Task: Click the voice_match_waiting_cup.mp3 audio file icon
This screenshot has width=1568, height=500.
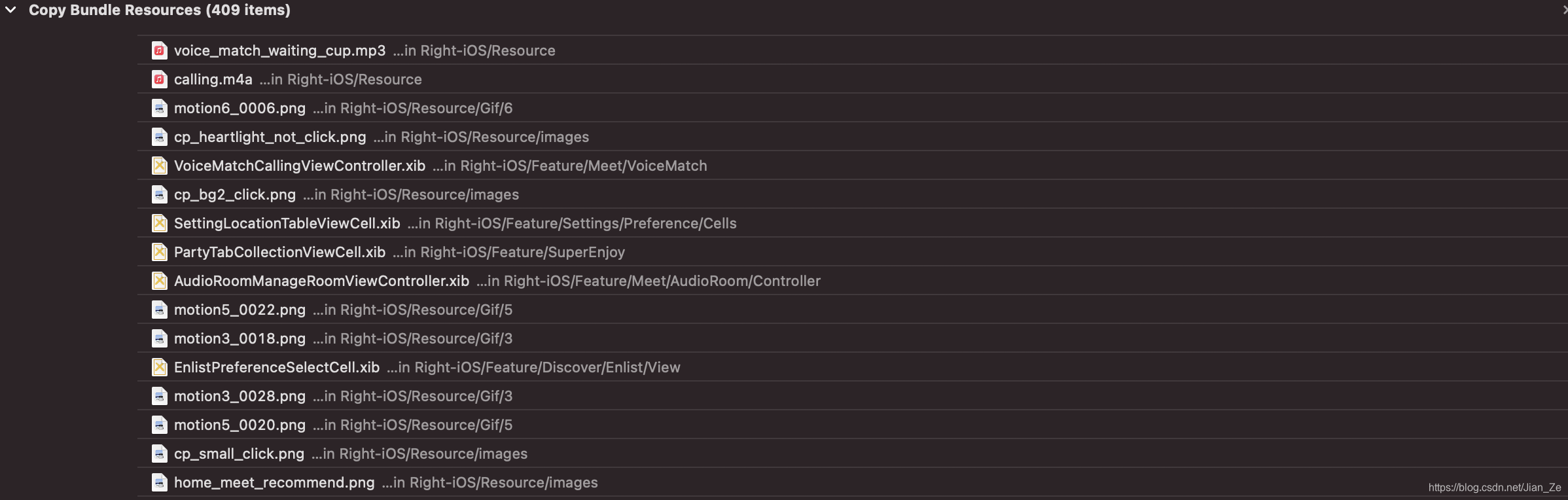Action: click(160, 50)
